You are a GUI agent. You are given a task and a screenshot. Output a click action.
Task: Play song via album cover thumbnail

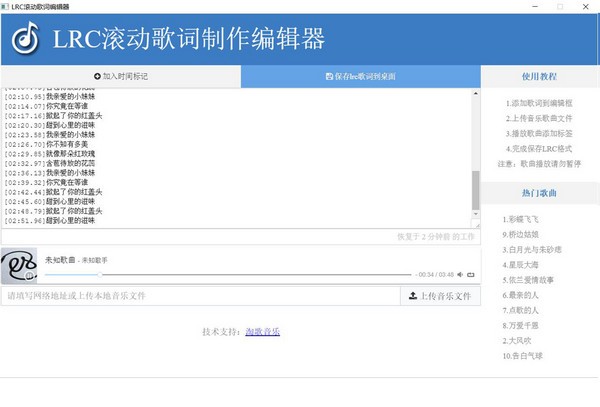tap(19, 265)
